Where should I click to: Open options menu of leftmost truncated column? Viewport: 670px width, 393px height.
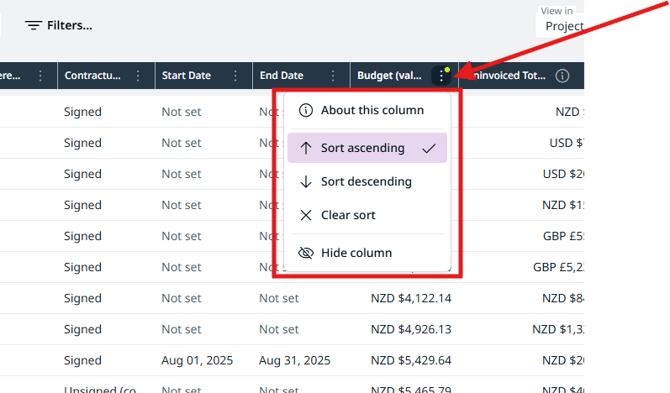tap(40, 76)
